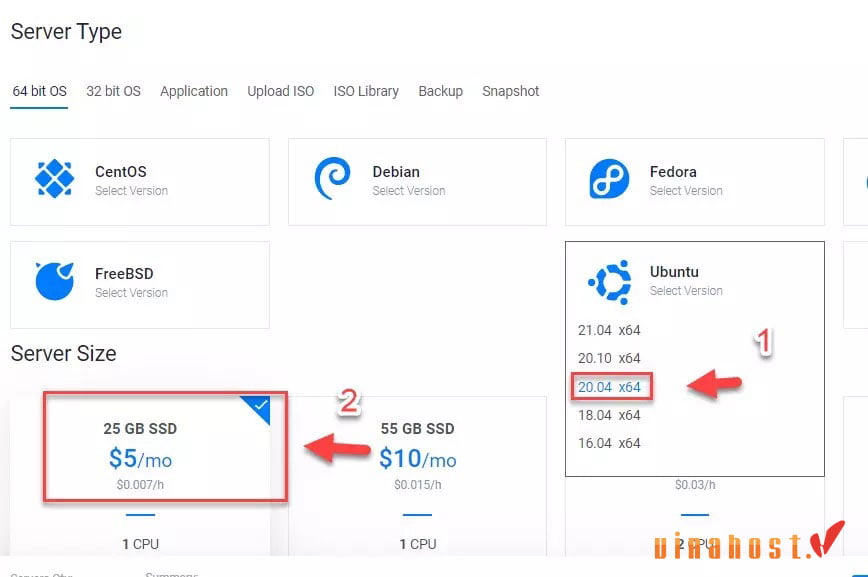The image size is (868, 577).
Task: Choose Ubuntu 18.04 x64 version
Action: tap(609, 415)
